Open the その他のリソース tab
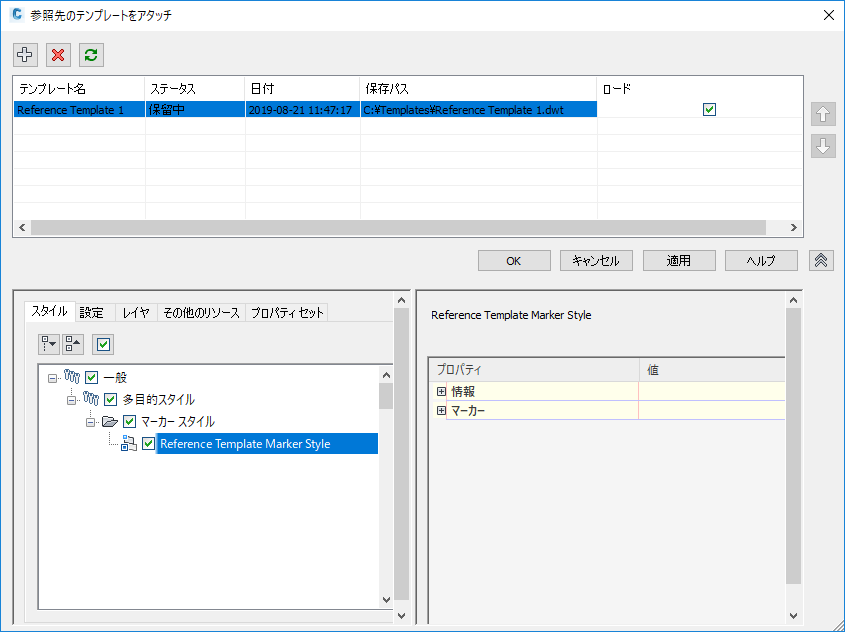The width and height of the screenshot is (845, 632). pos(202,312)
